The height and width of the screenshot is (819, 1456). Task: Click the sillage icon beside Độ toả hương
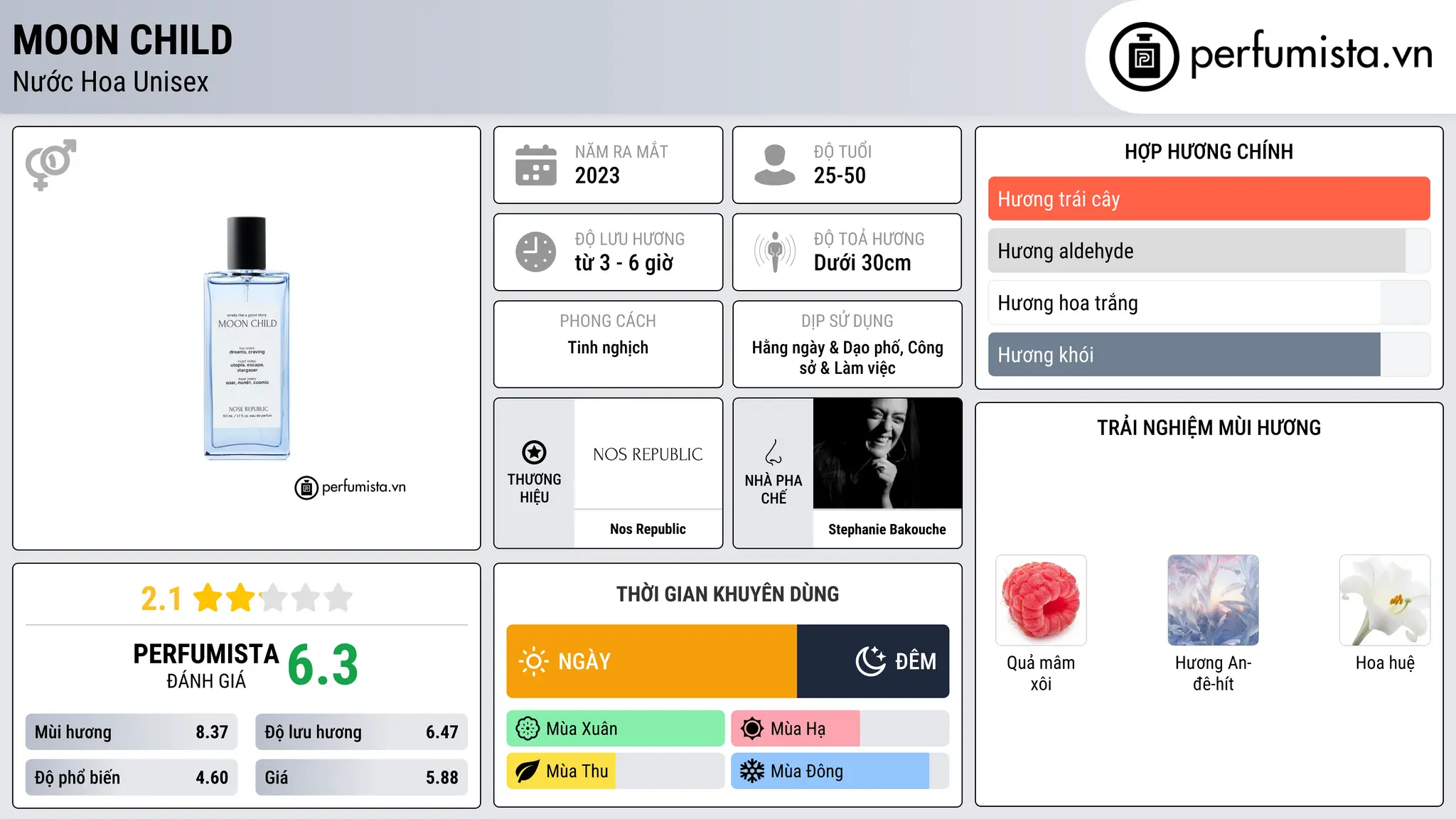774,252
